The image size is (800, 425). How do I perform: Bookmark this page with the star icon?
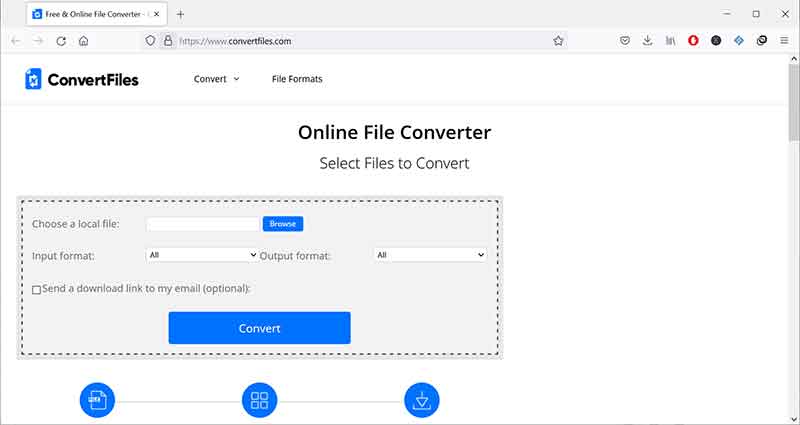click(x=558, y=41)
